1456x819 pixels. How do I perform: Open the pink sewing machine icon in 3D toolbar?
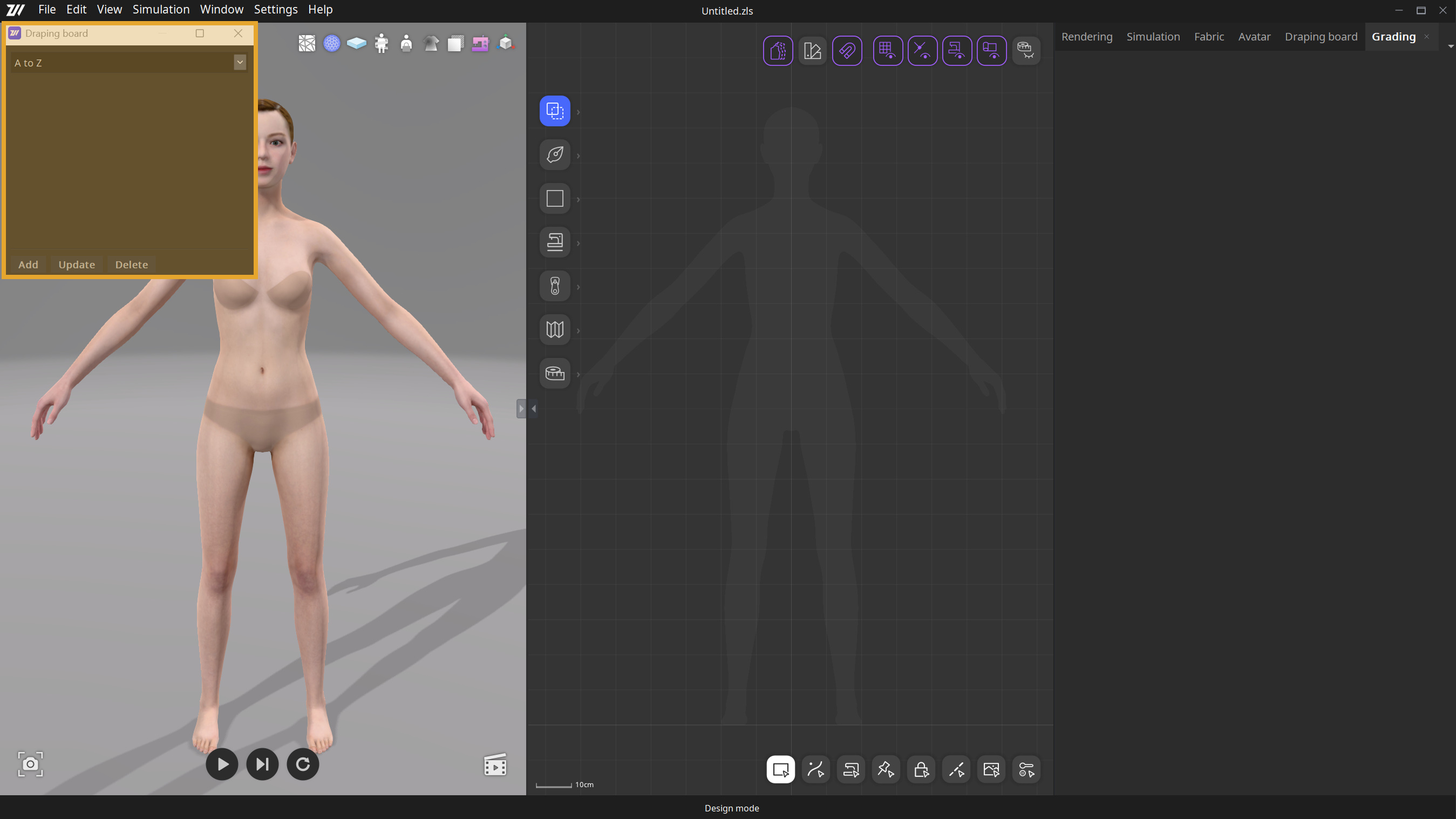click(x=480, y=44)
